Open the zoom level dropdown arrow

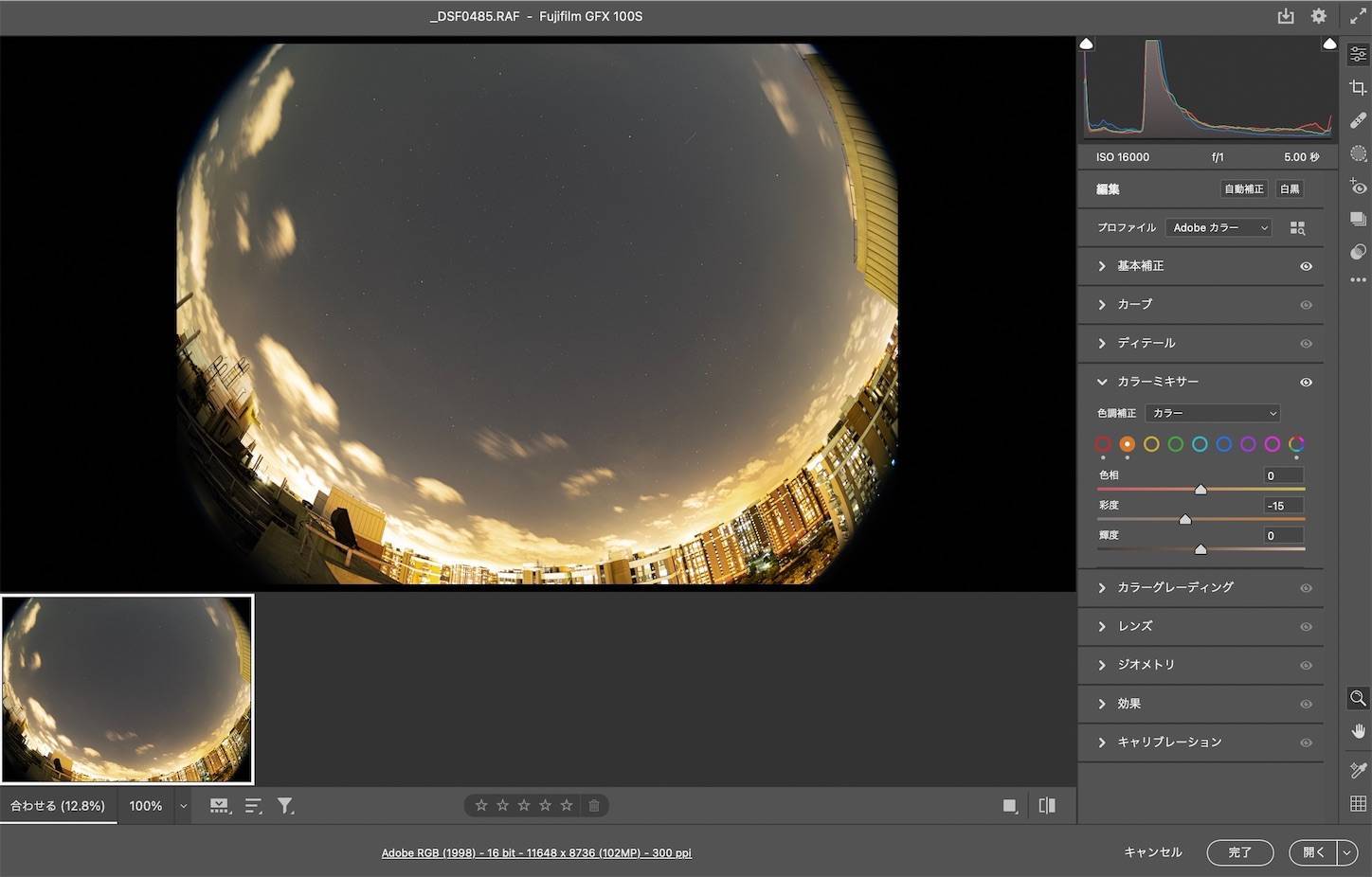pos(184,807)
